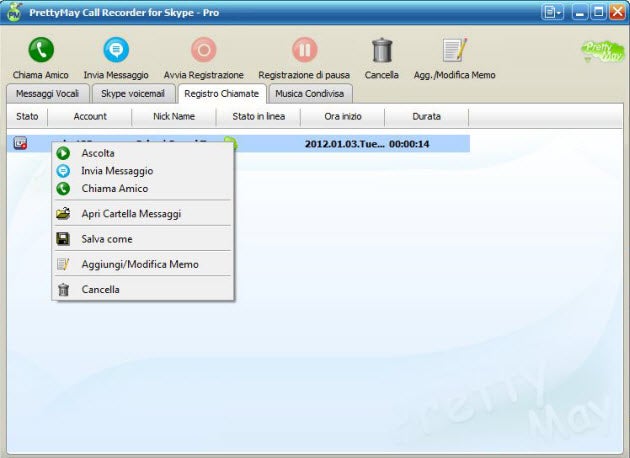630x458 pixels.
Task: Click the Cancella trash can toolbar icon
Action: pos(382,50)
